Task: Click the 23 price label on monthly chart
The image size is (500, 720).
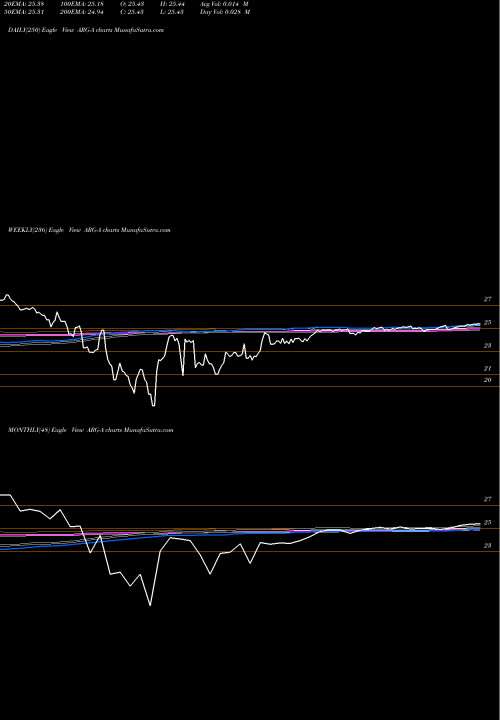Action: [x=487, y=546]
